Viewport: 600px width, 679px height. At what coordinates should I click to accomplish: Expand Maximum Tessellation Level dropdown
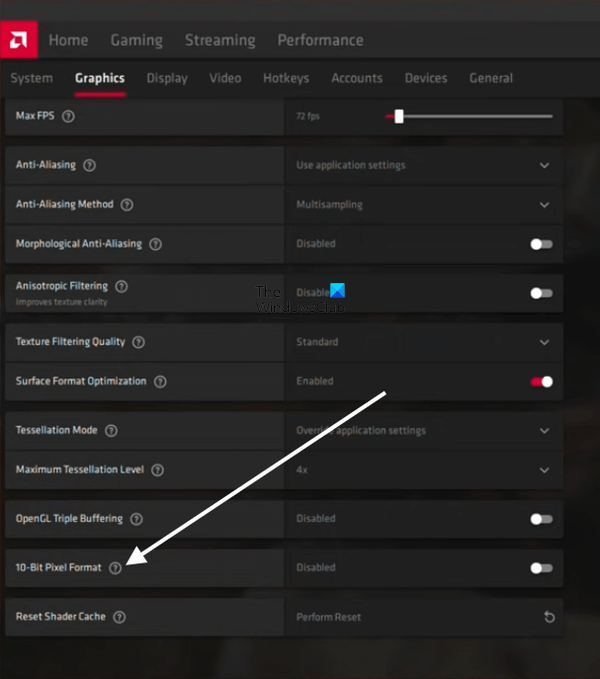click(x=544, y=470)
